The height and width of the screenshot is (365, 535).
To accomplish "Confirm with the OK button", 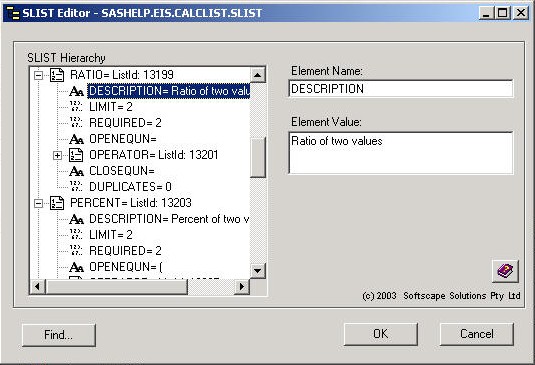I will (380, 334).
